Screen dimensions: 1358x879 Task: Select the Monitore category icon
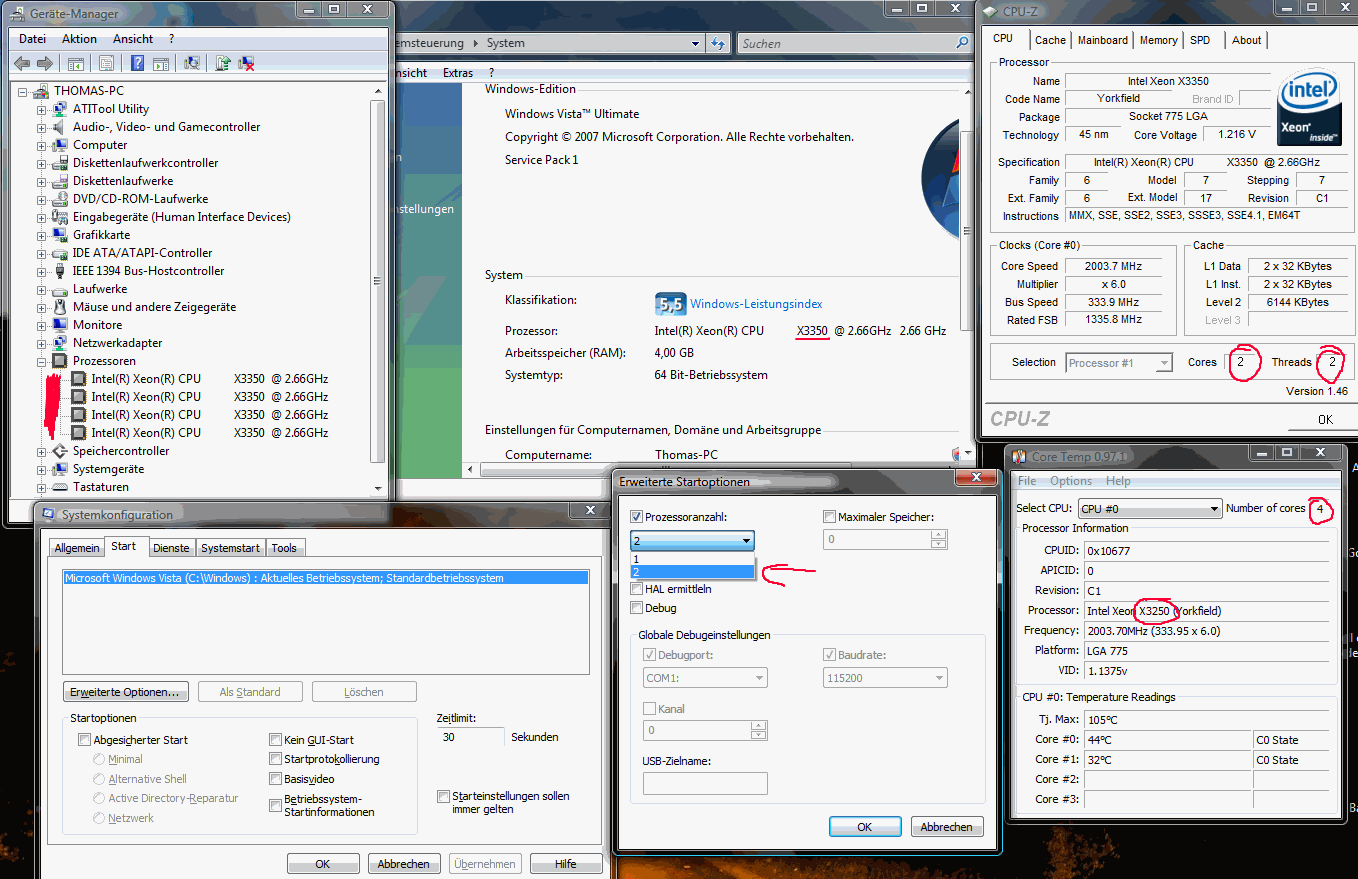(60, 325)
